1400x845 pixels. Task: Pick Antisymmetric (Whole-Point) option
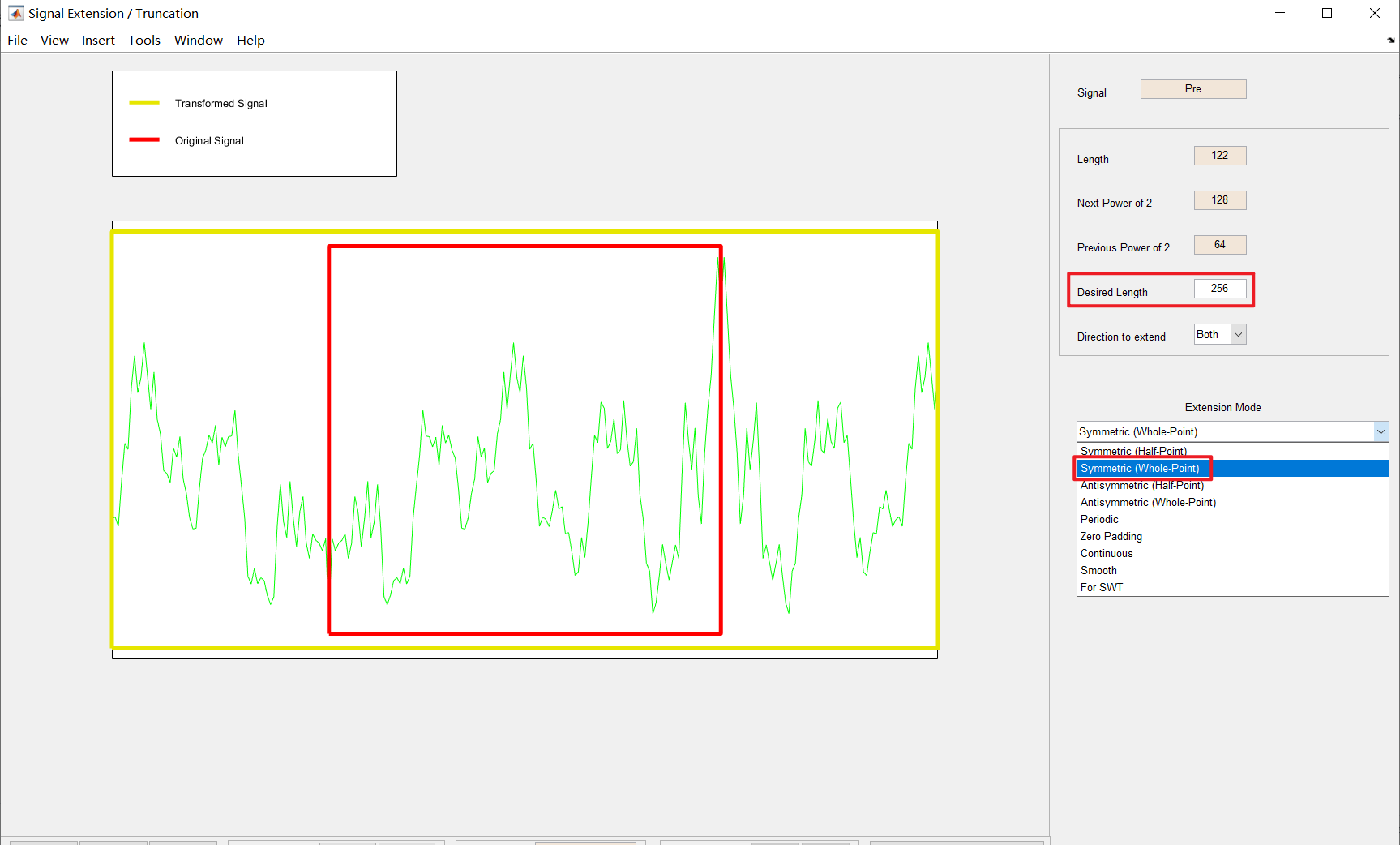click(x=1148, y=502)
